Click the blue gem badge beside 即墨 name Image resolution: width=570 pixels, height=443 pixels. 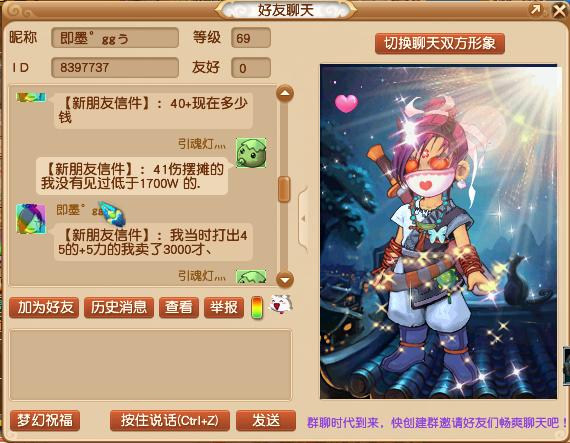112,214
